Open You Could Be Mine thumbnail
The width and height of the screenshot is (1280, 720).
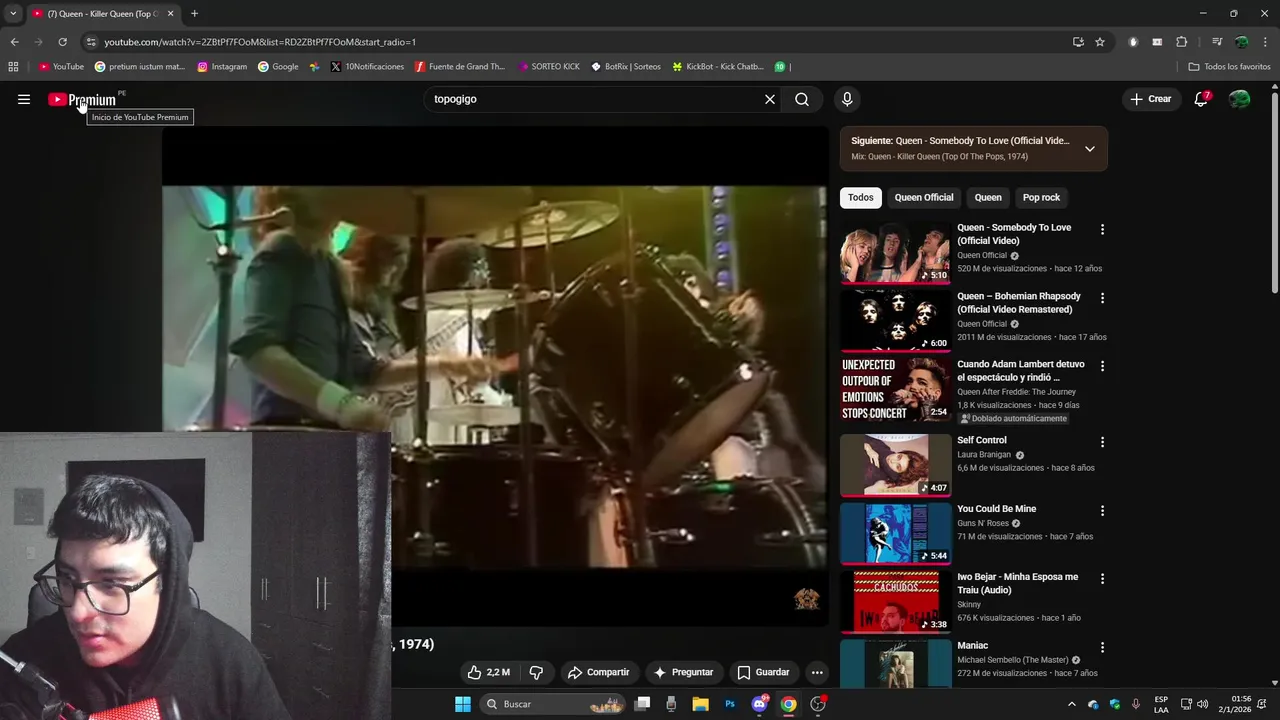[895, 534]
